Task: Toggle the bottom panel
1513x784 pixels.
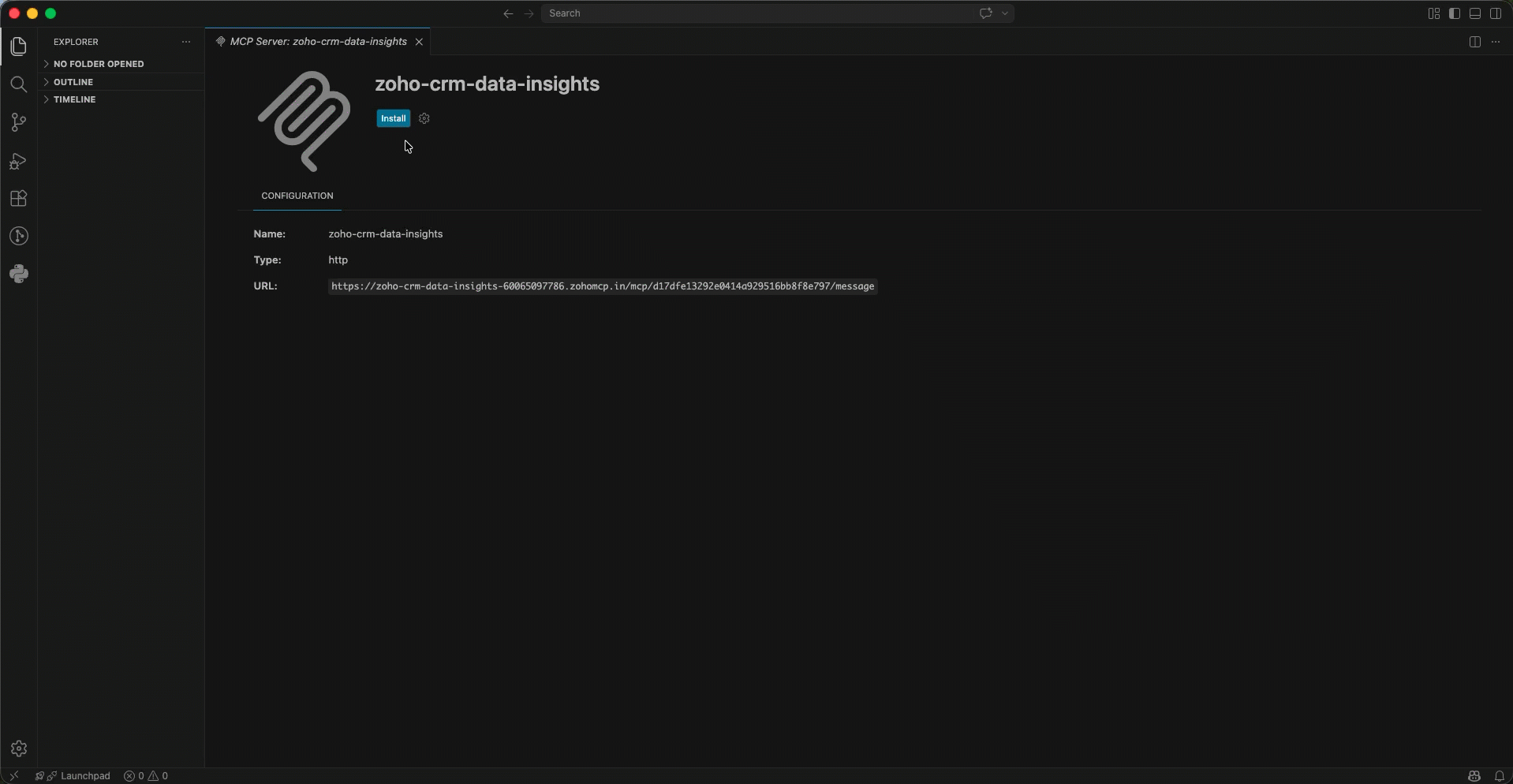Action: (1475, 13)
